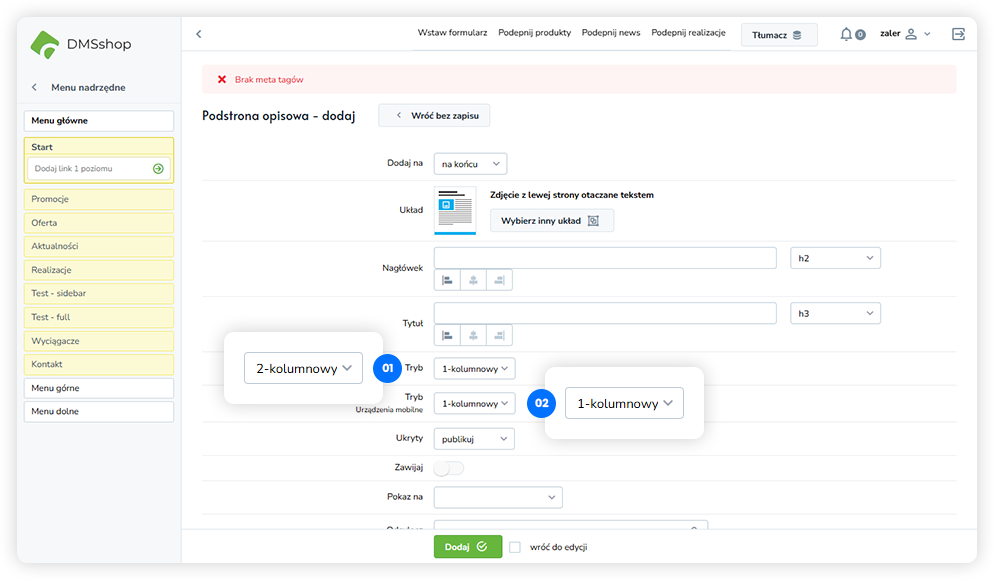Expand the Ukryty 'publikuj' dropdown

tap(474, 438)
